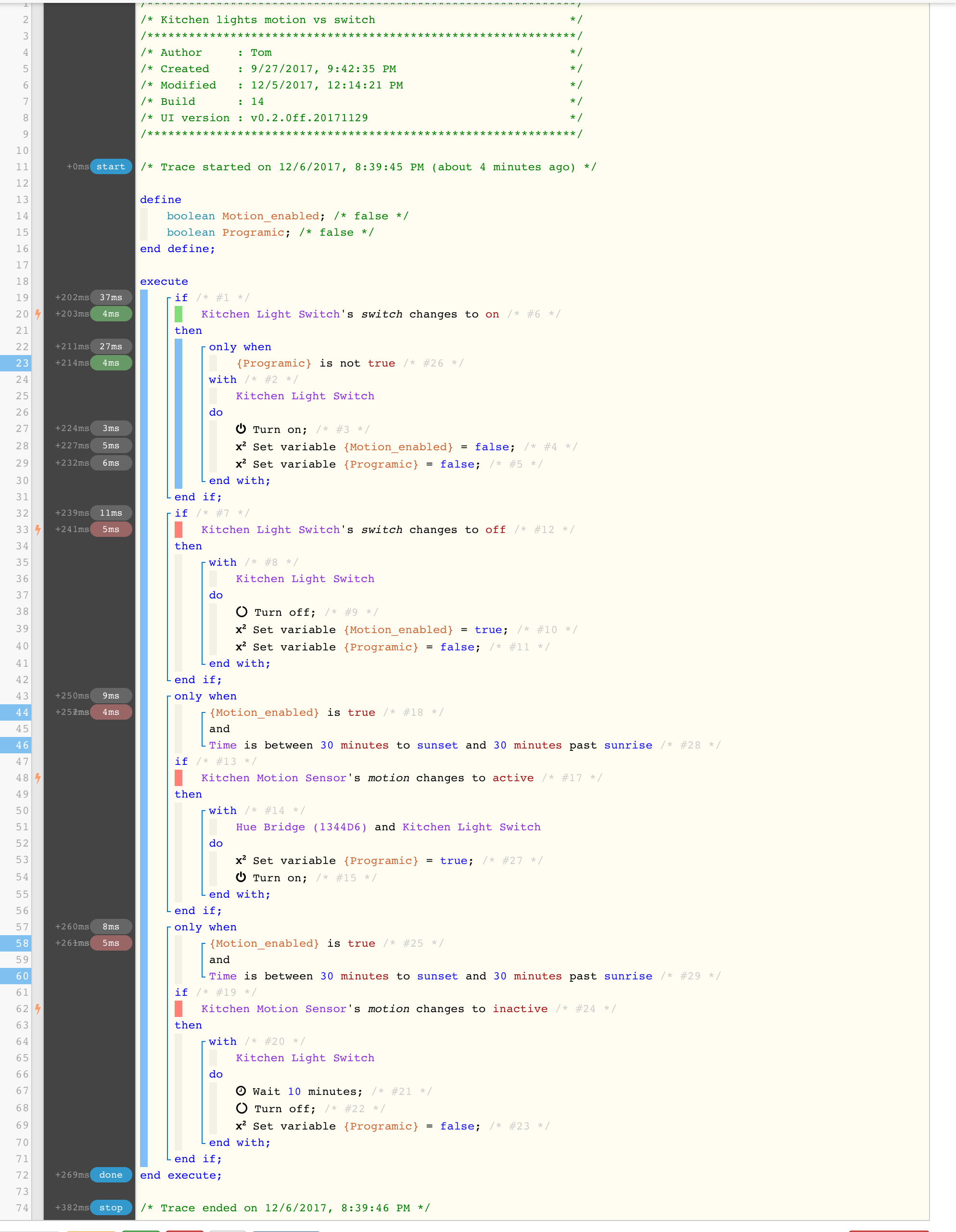Click the 27ms timing badge on line 22
This screenshot has height=1232, width=956.
pyautogui.click(x=111, y=346)
